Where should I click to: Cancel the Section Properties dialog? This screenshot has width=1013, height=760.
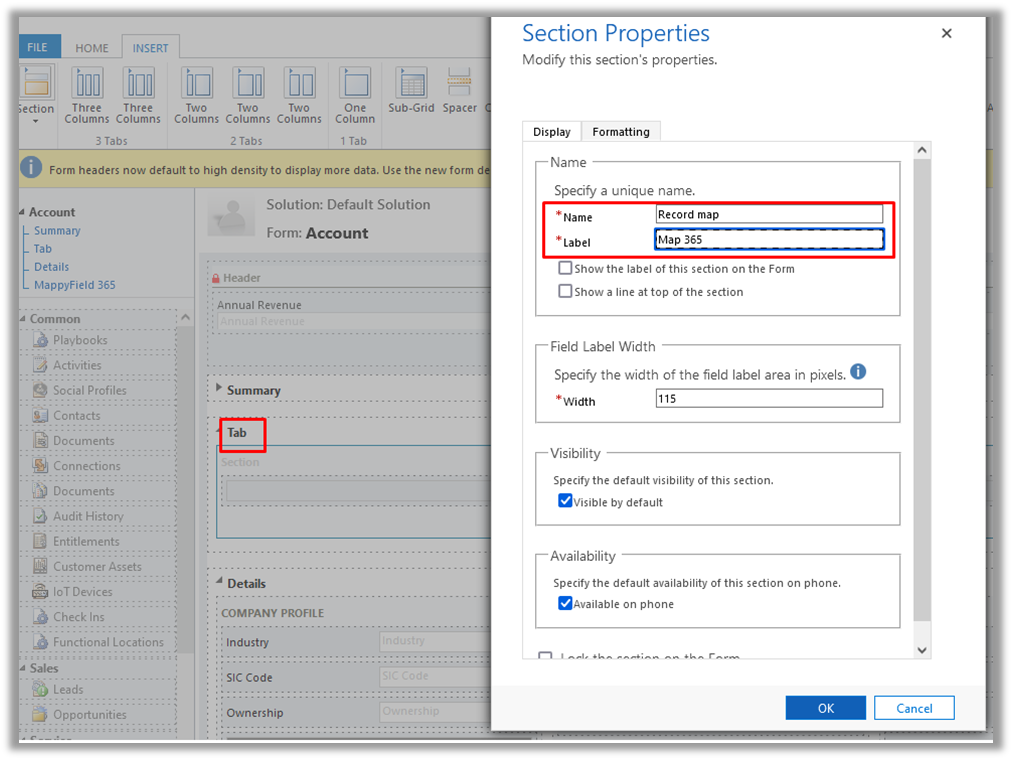pos(913,708)
